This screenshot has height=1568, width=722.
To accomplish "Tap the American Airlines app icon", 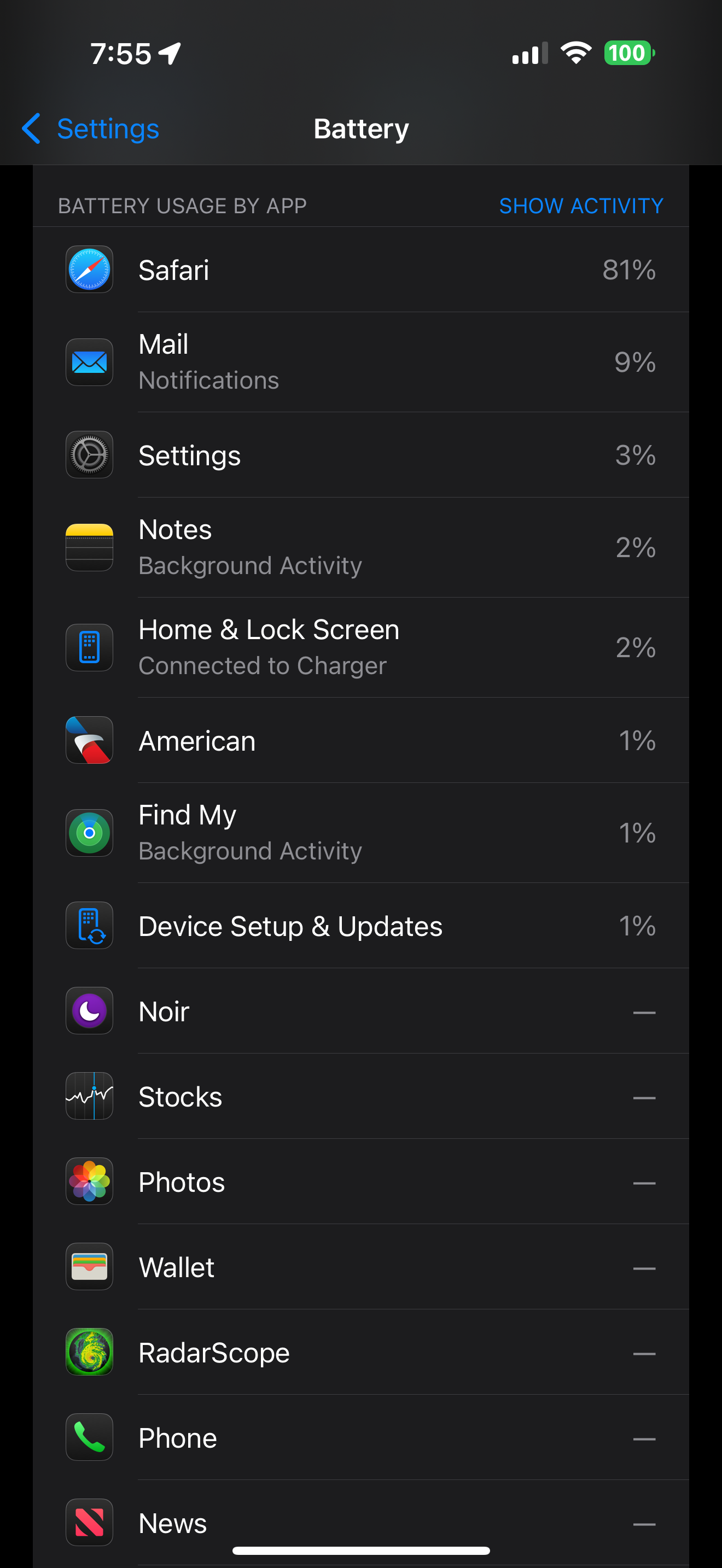I will pyautogui.click(x=90, y=740).
